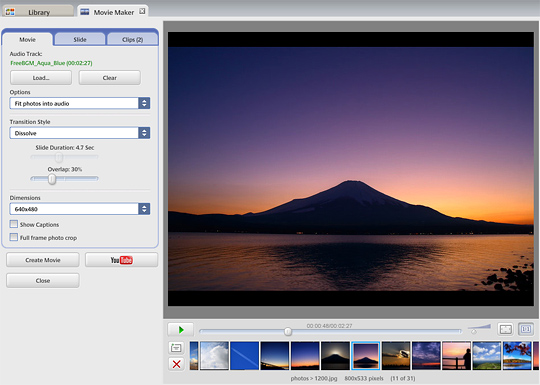The width and height of the screenshot is (540, 385).
Task: Click the red X remove slide icon
Action: point(176,364)
